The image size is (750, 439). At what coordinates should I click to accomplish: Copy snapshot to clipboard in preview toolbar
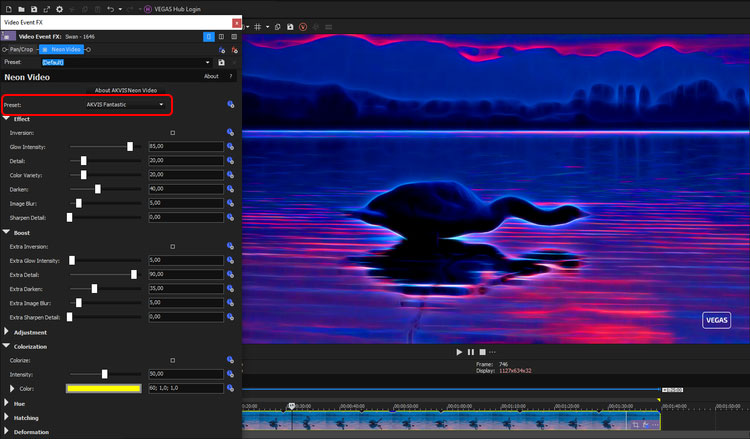tap(277, 27)
